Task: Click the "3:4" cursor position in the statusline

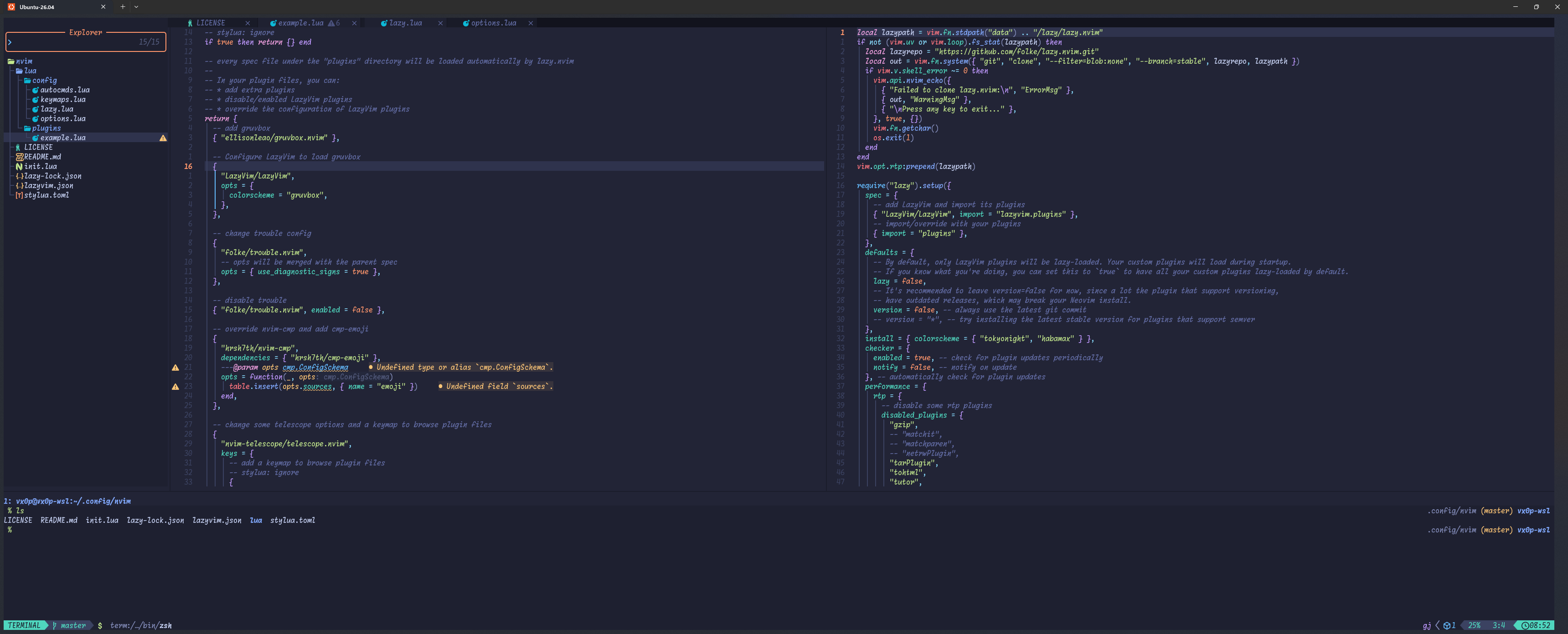Action: click(x=1499, y=625)
